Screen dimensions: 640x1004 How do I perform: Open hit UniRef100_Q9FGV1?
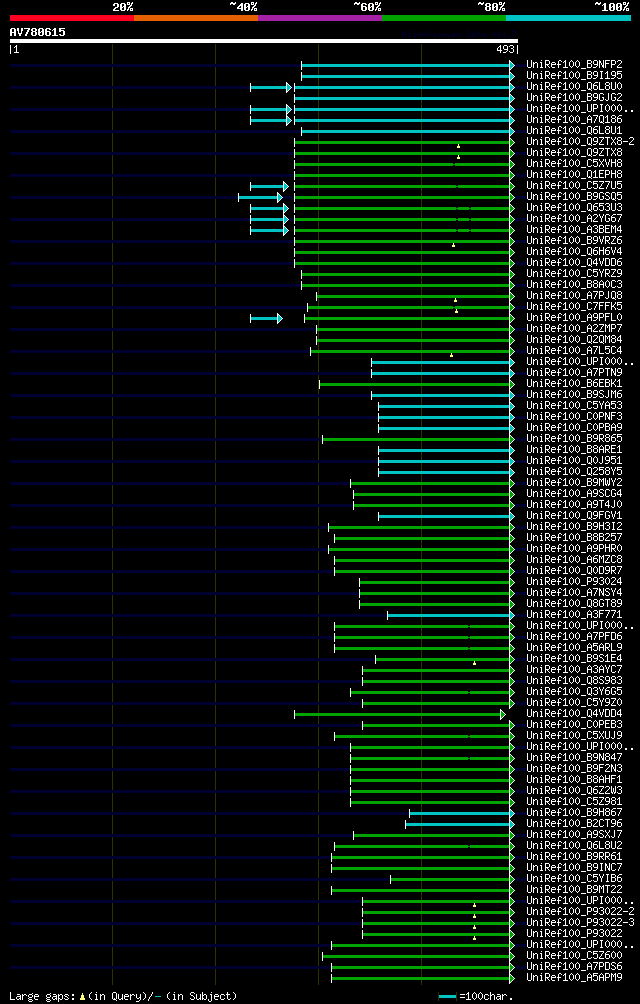coord(574,515)
